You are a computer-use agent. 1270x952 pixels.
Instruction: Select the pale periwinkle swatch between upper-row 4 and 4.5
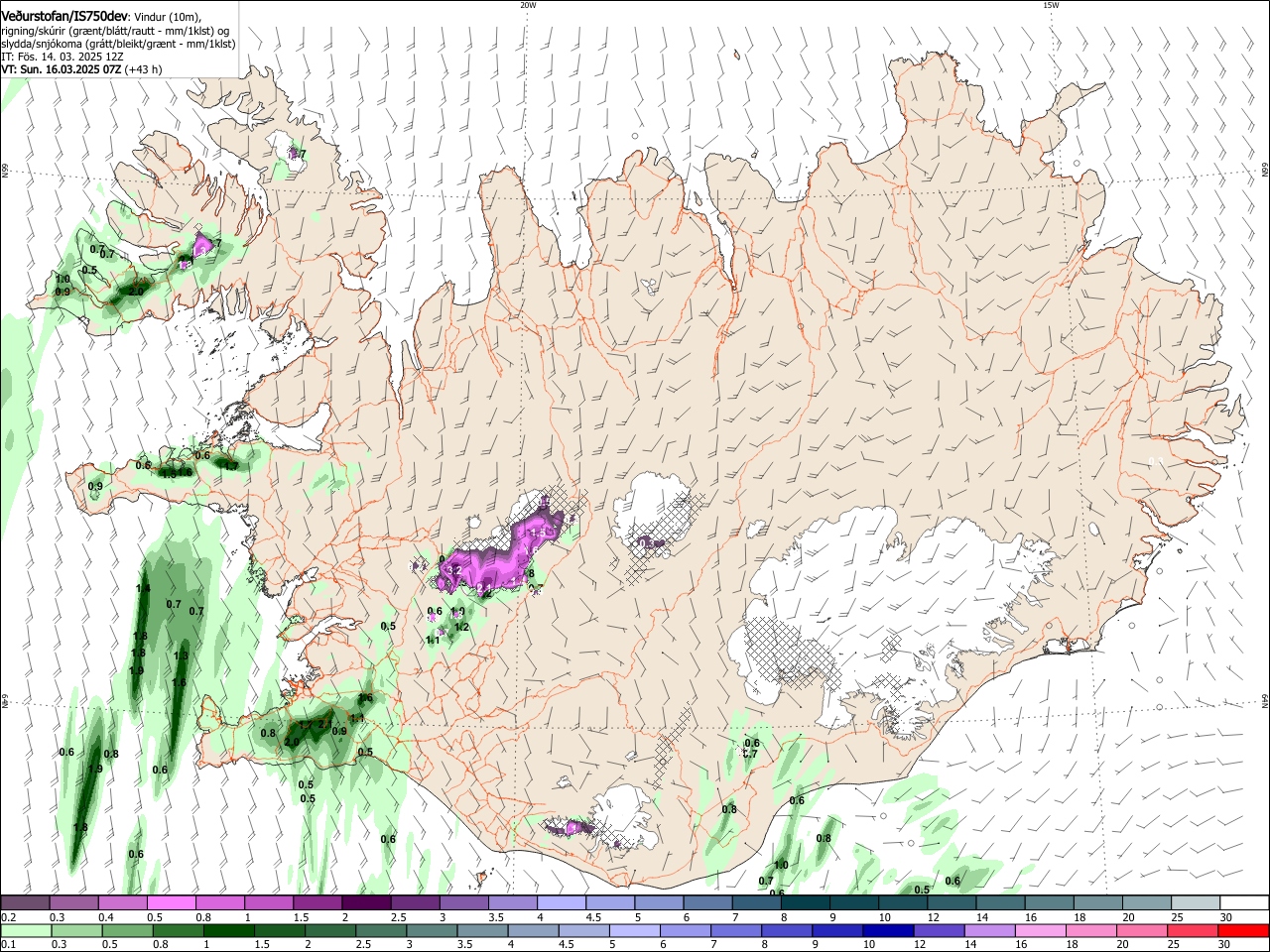click(562, 903)
